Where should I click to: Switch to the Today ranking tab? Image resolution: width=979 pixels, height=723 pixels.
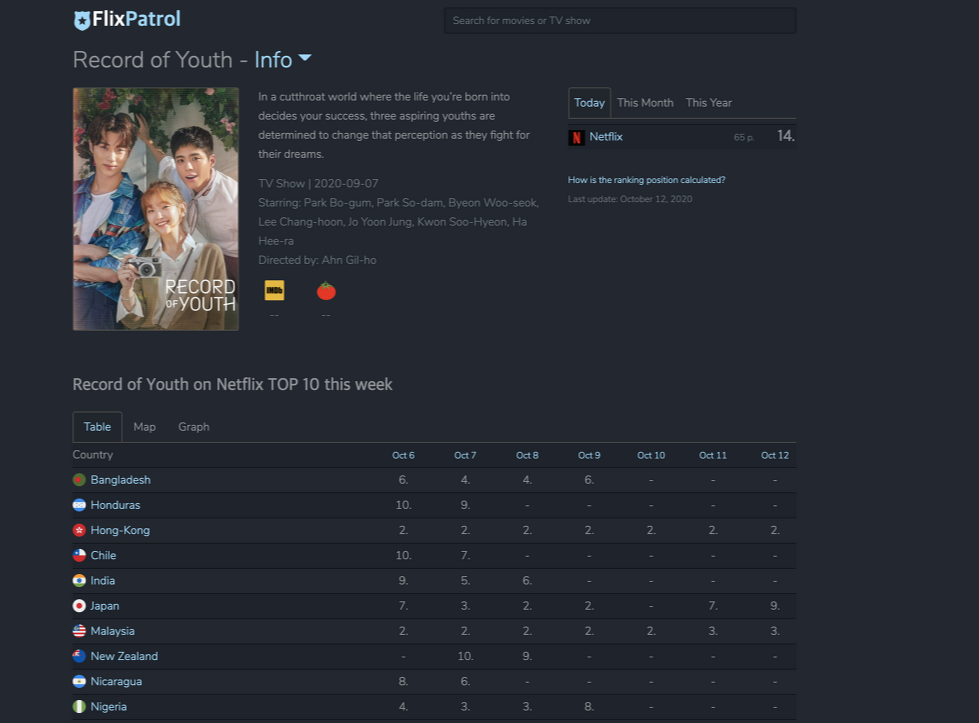pyautogui.click(x=589, y=103)
